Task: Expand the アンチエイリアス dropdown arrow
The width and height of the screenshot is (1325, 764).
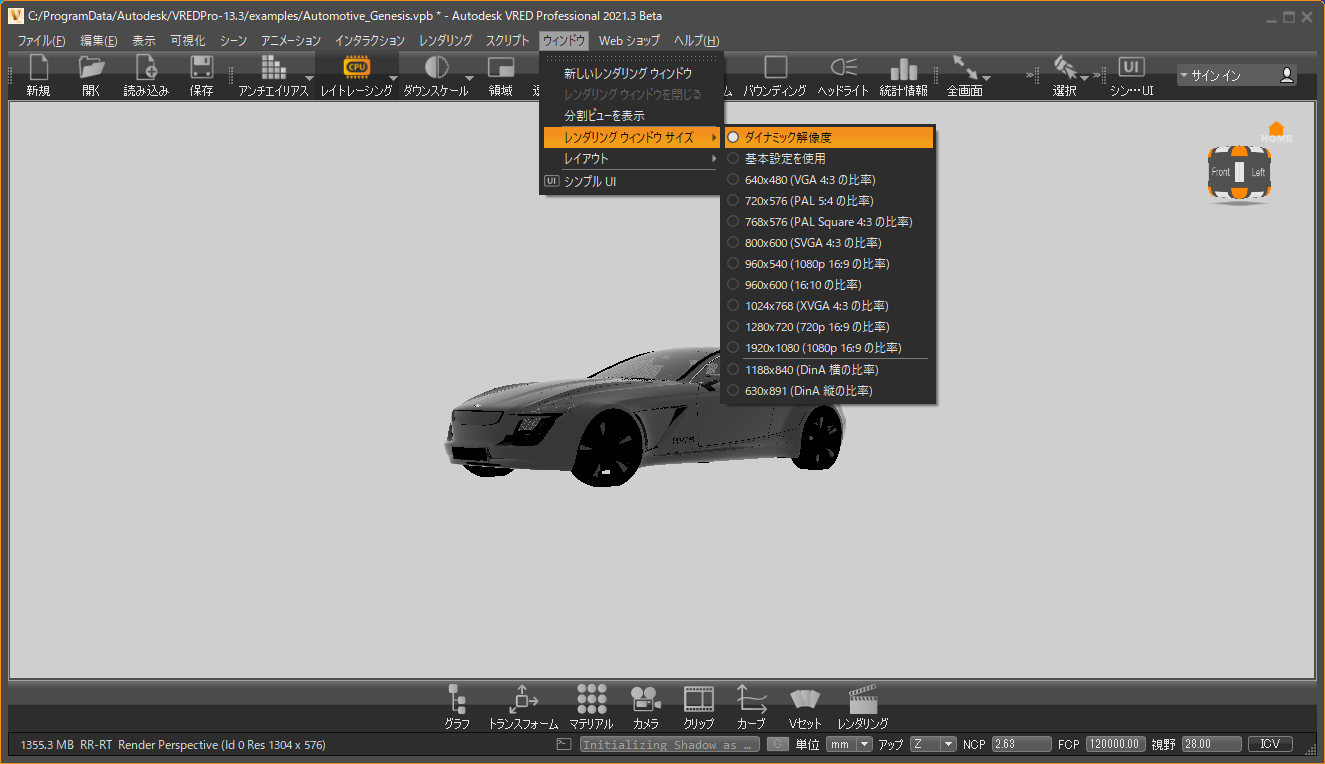Action: point(309,78)
